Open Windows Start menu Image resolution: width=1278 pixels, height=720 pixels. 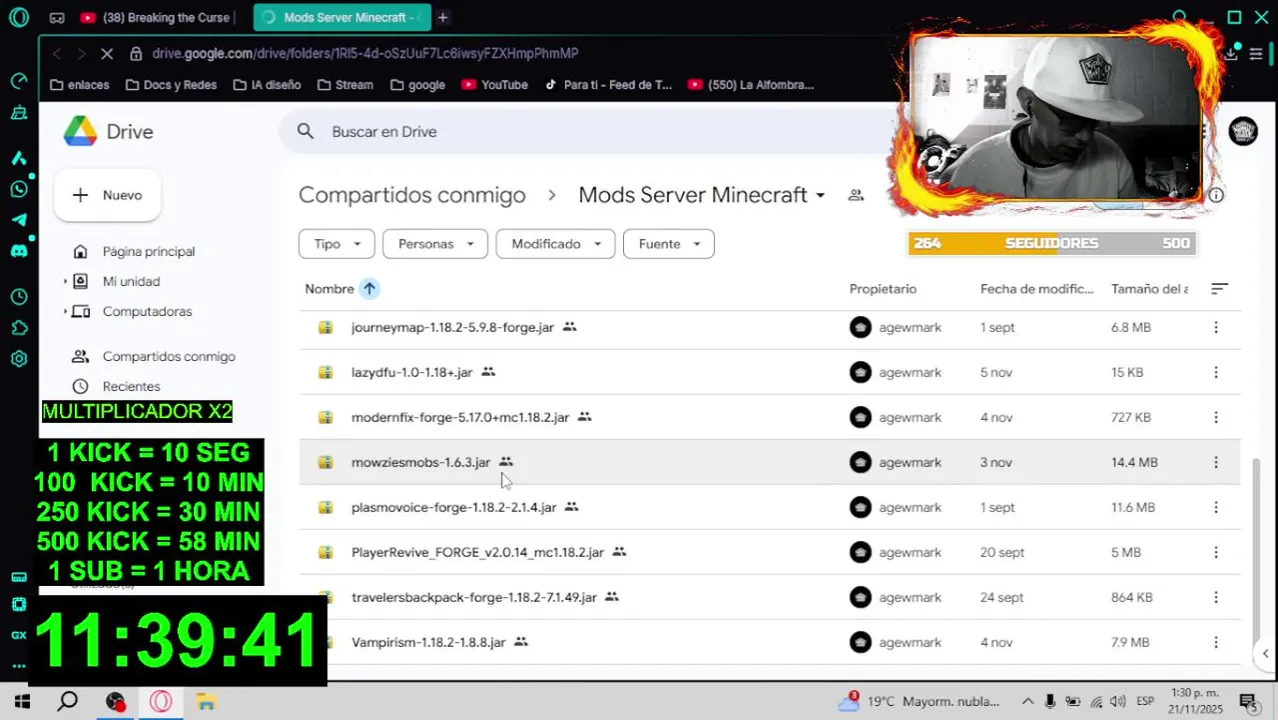click(21, 702)
